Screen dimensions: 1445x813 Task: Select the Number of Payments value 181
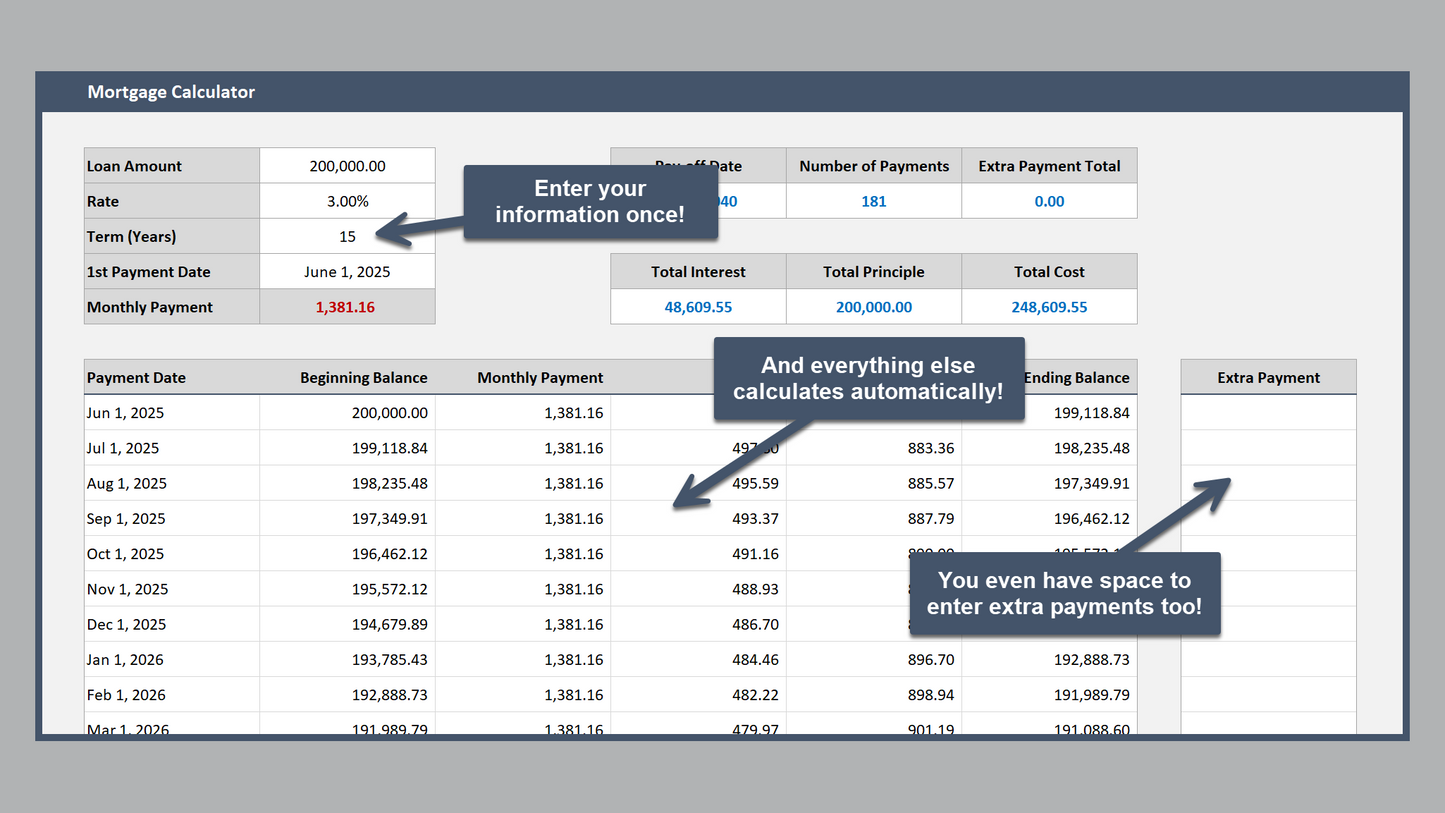874,201
